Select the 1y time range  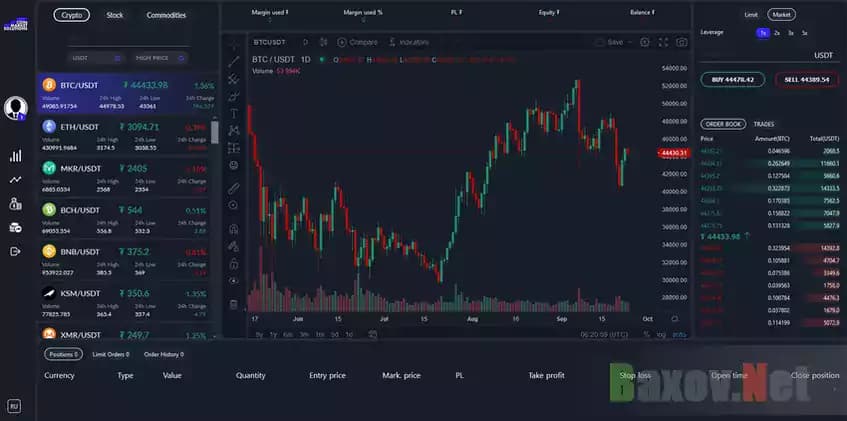[273, 335]
